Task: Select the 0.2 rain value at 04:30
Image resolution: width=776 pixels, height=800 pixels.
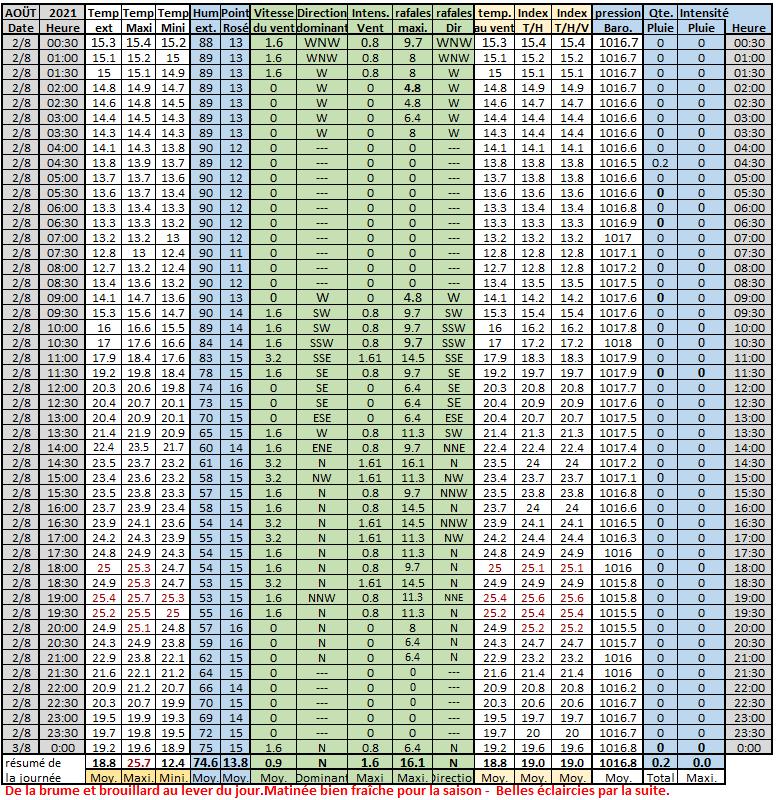Action: pyautogui.click(x=660, y=162)
